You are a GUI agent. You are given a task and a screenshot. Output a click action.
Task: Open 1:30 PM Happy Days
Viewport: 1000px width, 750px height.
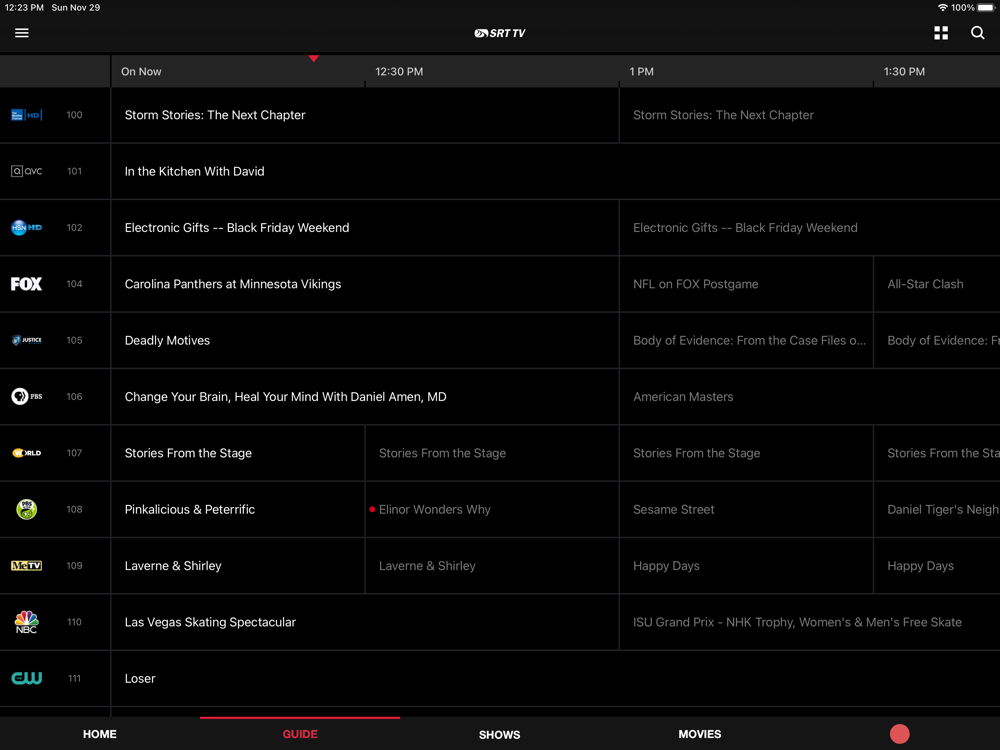pos(937,566)
